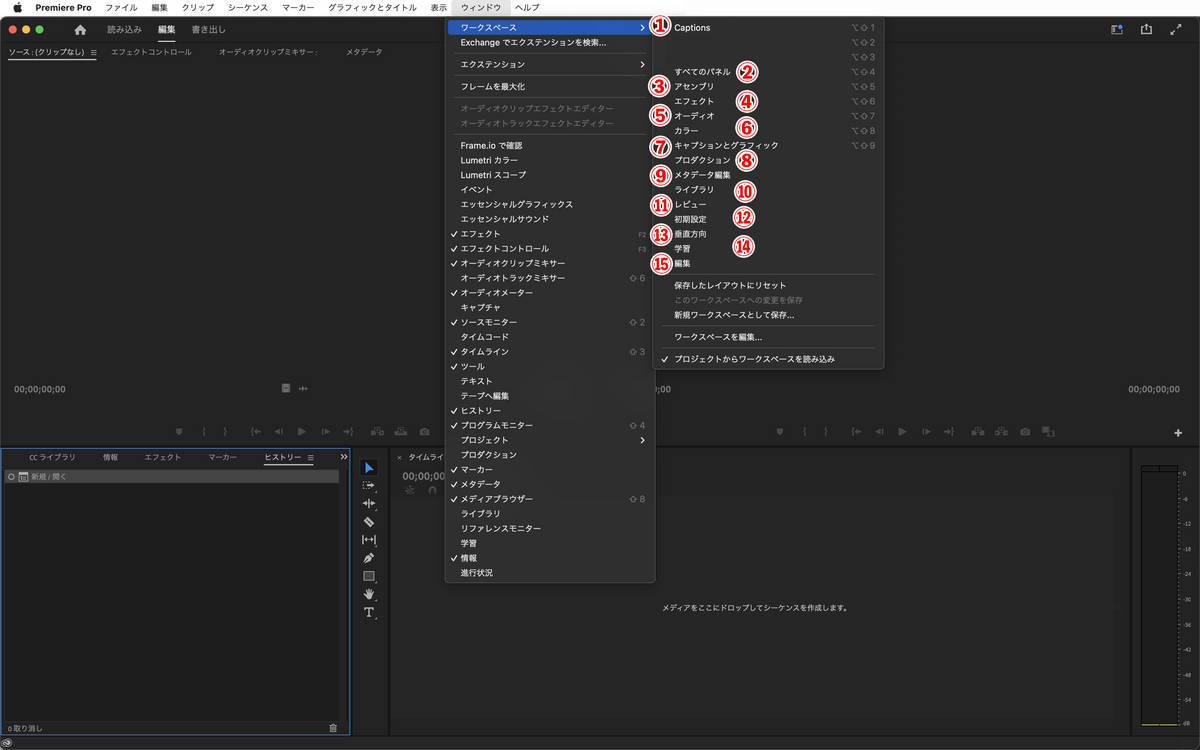This screenshot has height=750, width=1200.
Task: Open シーケンス menu
Action: (248, 7)
